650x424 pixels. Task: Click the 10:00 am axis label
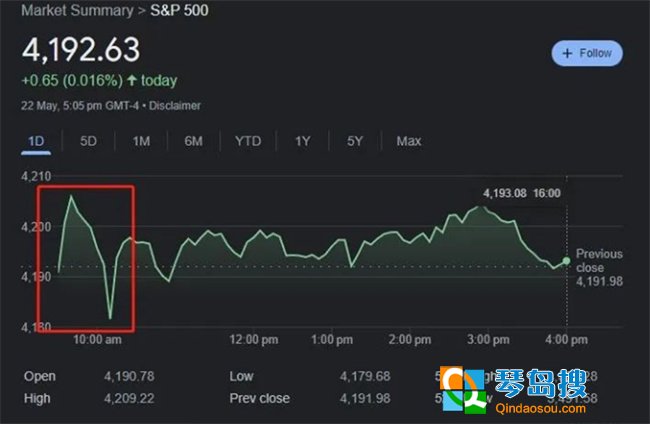point(97,340)
